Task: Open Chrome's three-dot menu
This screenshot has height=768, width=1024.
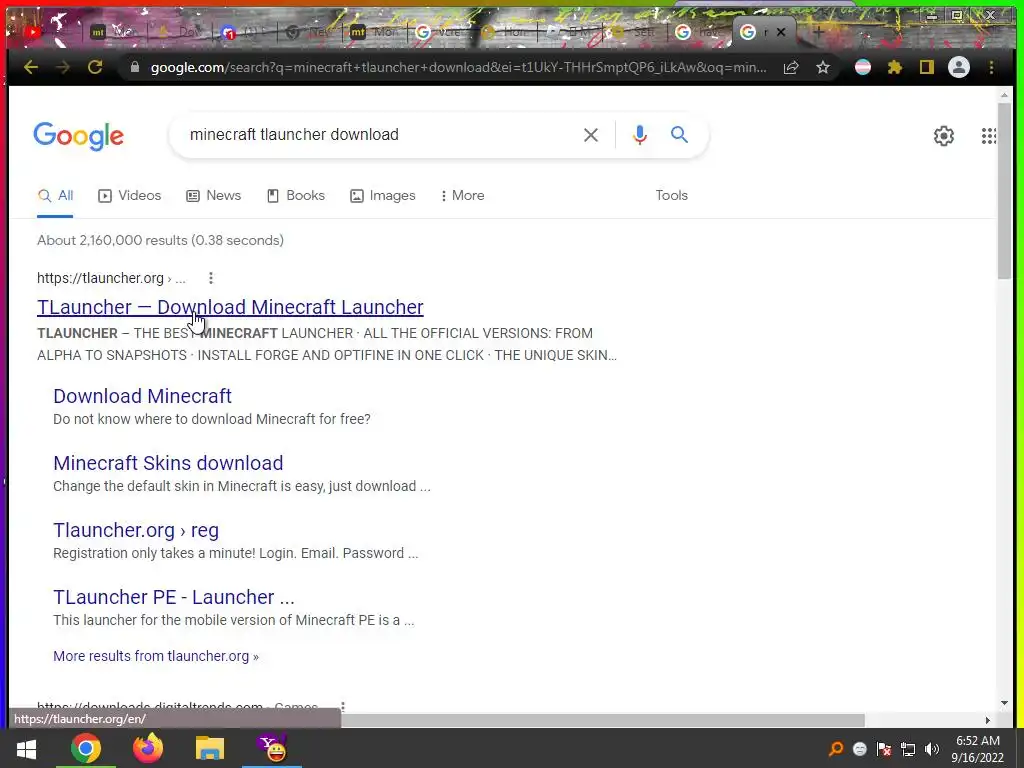Action: 991,67
